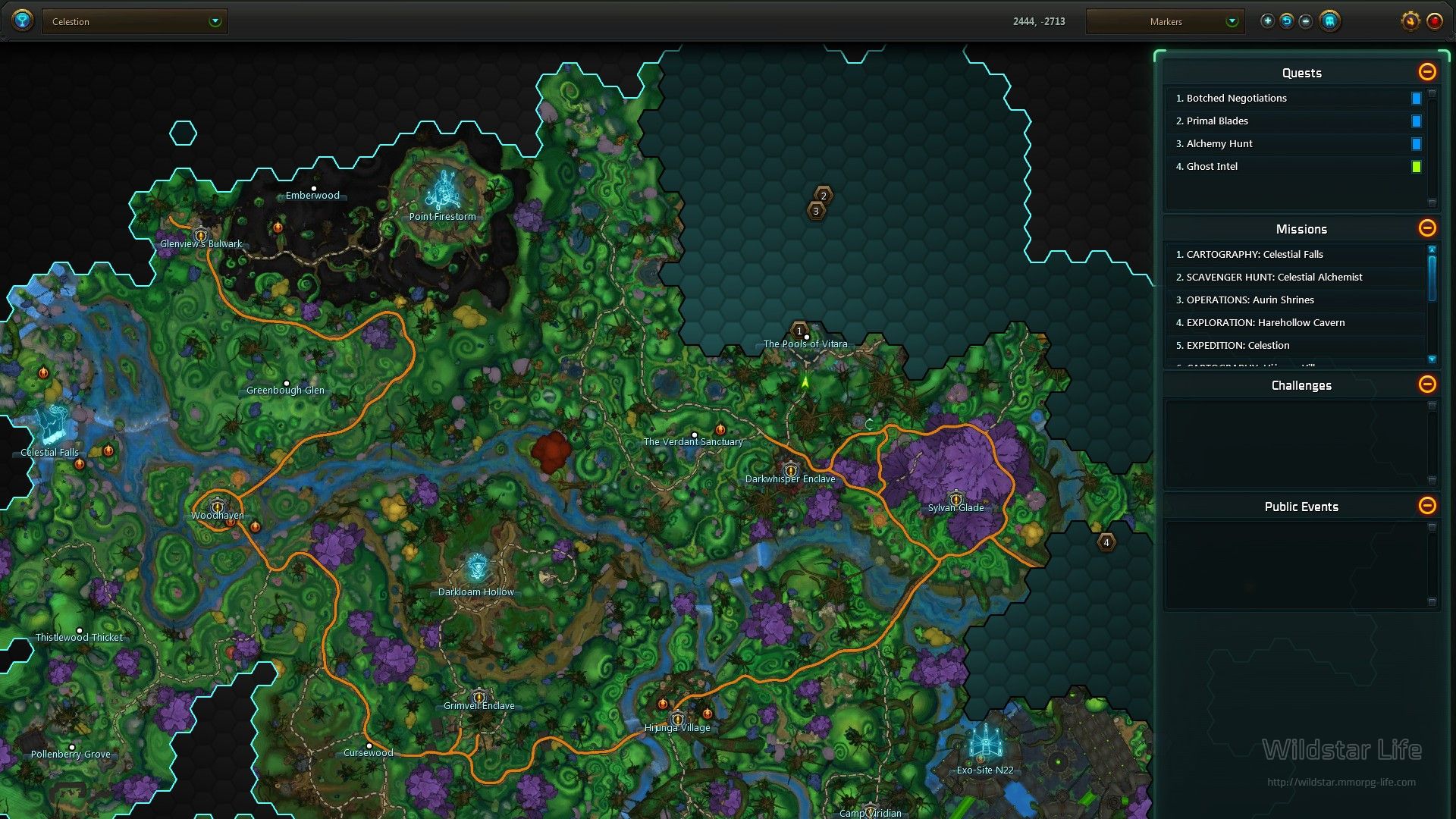The width and height of the screenshot is (1456, 819).
Task: Select quest Alchemy Hunt
Action: 1294,144
